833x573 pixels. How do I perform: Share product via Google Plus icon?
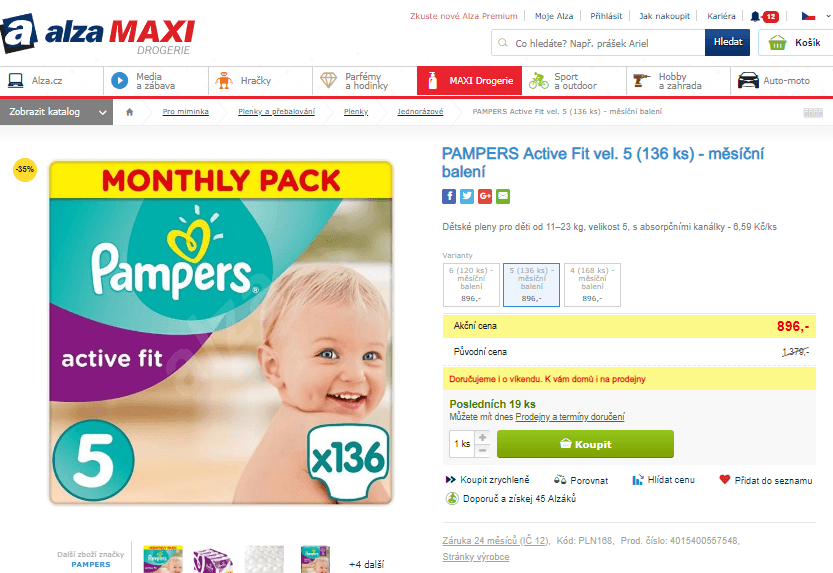(485, 196)
